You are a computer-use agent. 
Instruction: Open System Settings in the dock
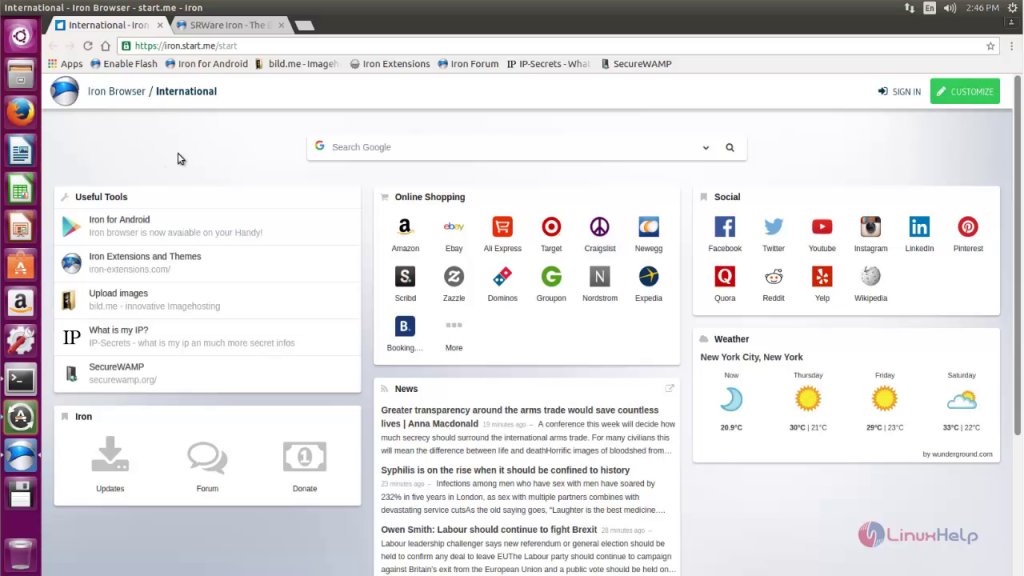[x=20, y=341]
